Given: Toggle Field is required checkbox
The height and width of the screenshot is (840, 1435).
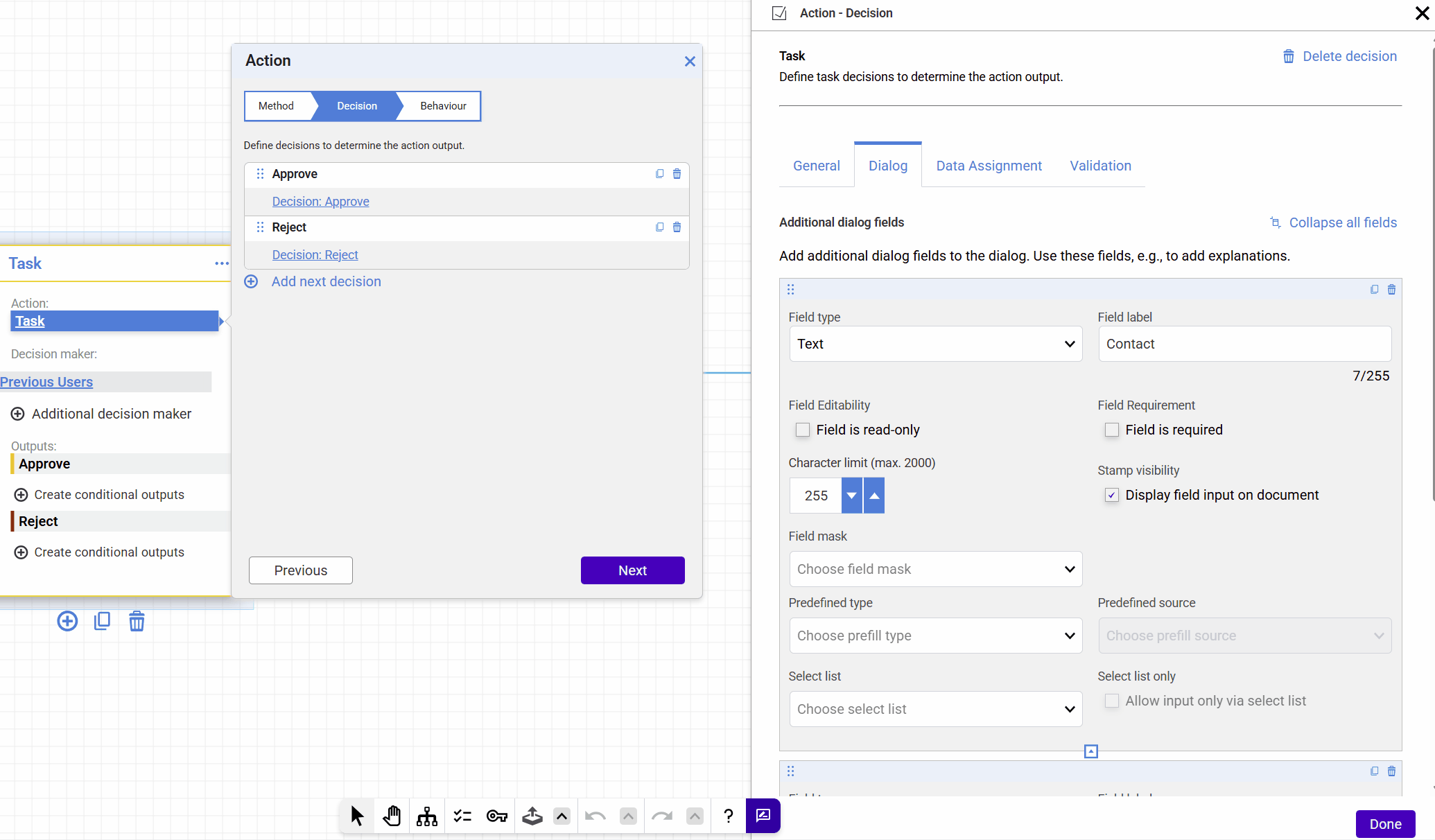Looking at the screenshot, I should click(x=1112, y=430).
